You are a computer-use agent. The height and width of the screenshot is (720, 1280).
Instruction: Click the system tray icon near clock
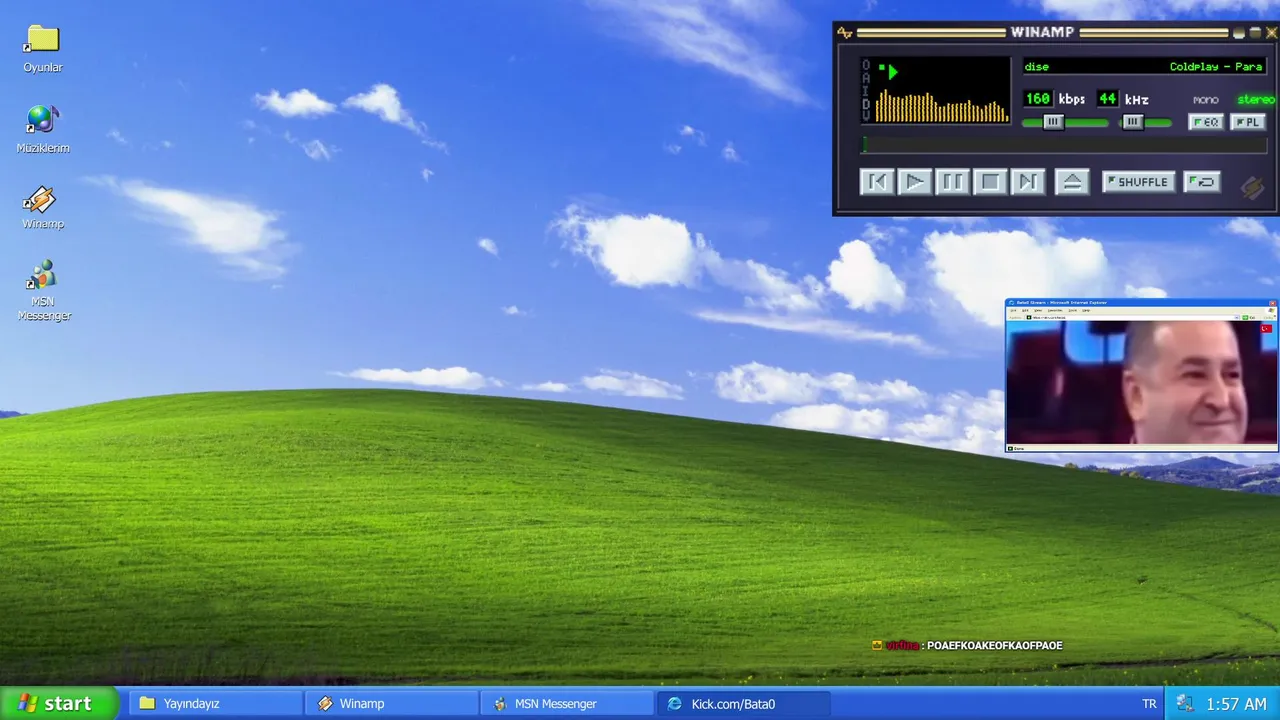tap(1186, 704)
